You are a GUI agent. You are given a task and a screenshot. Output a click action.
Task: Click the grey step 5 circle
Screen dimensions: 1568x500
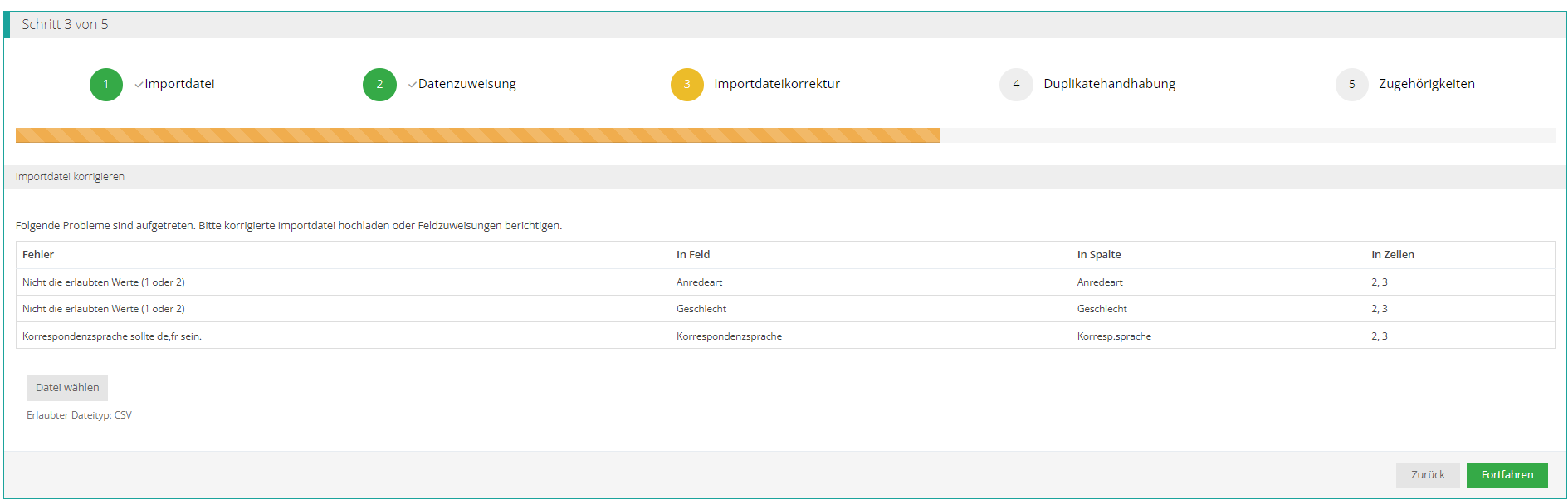click(x=1351, y=85)
